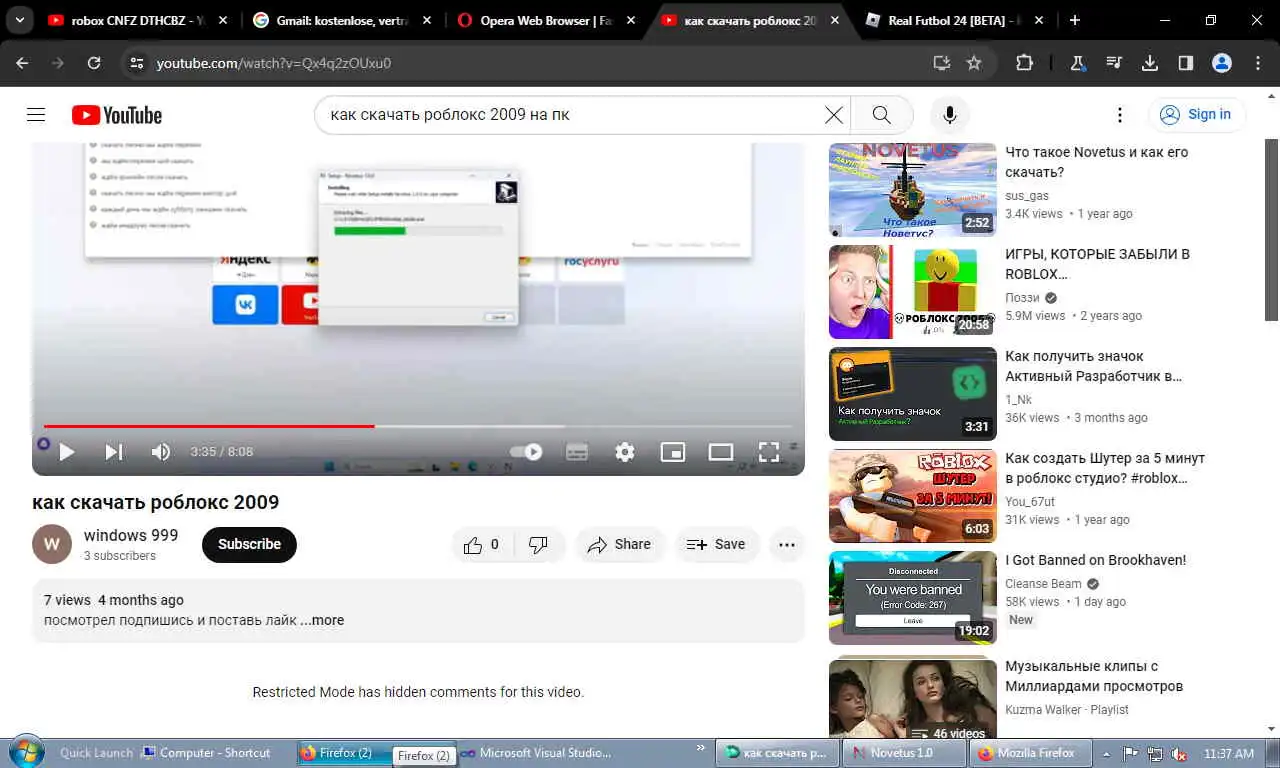1280x768 pixels.
Task: Switch to the Microsoft Visual Studio taskbar item
Action: pos(536,753)
